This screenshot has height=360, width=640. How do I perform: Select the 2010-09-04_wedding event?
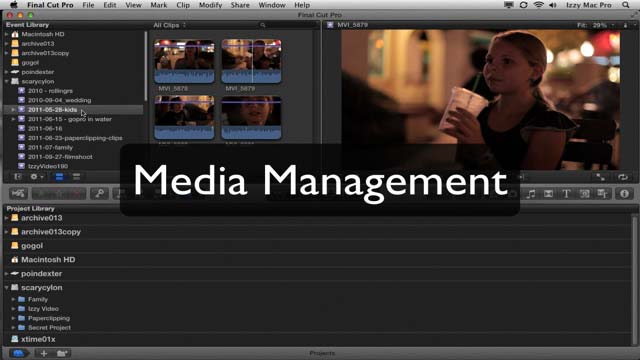[60, 100]
